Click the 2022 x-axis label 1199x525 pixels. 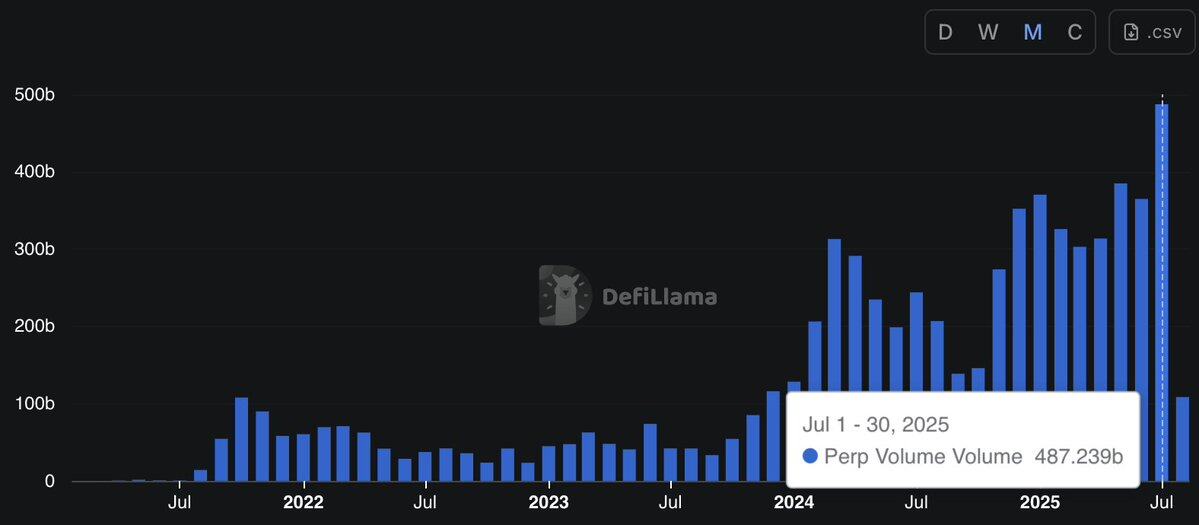point(304,503)
